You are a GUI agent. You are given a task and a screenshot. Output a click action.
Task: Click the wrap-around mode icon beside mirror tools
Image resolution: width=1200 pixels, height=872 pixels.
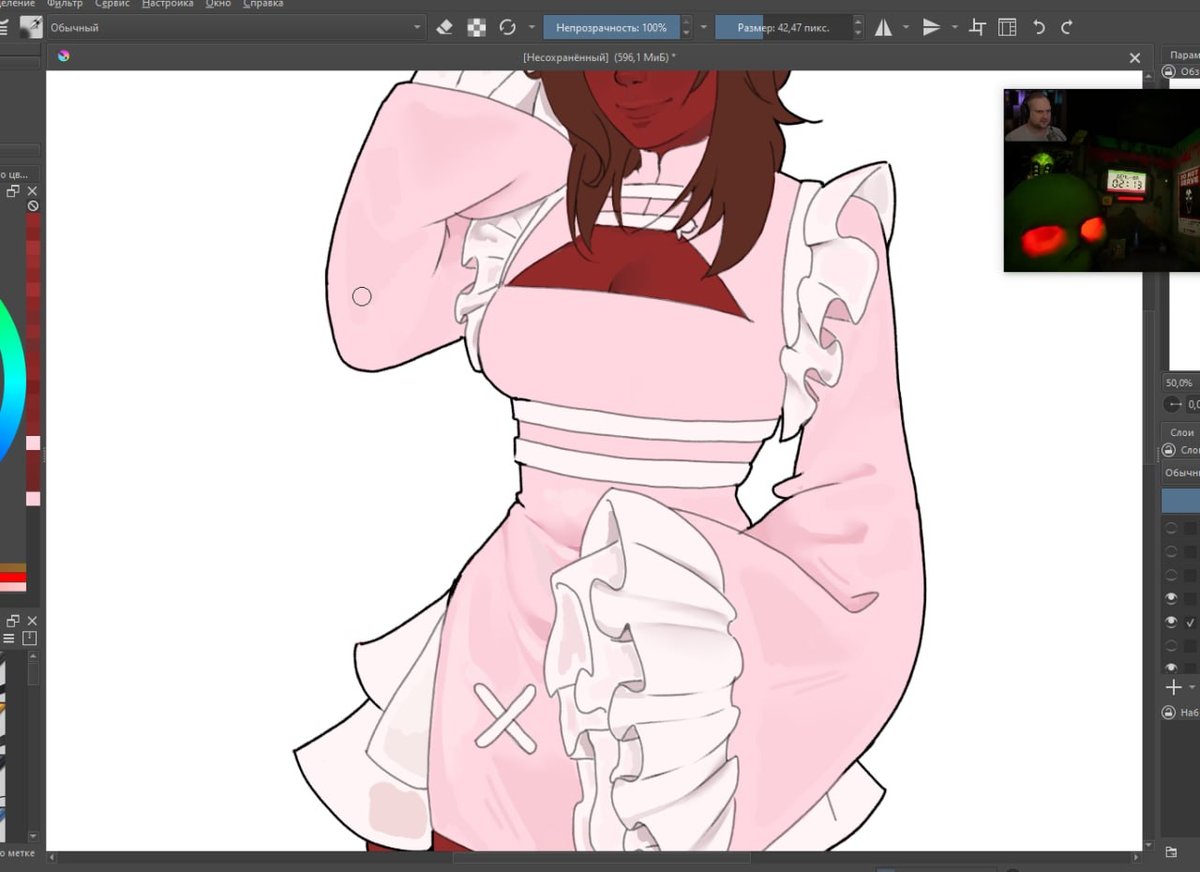[978, 27]
